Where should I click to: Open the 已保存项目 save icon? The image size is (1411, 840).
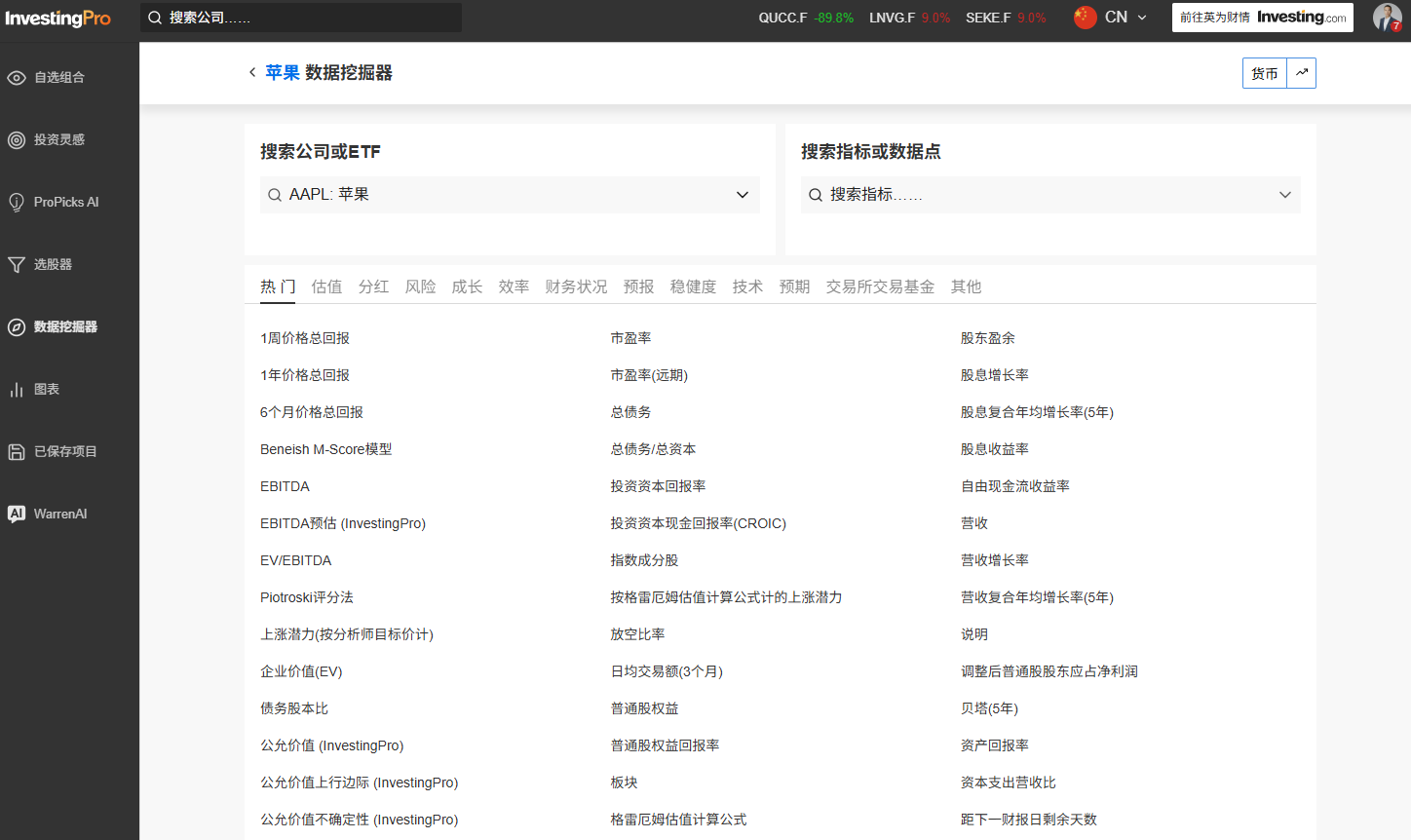(17, 452)
